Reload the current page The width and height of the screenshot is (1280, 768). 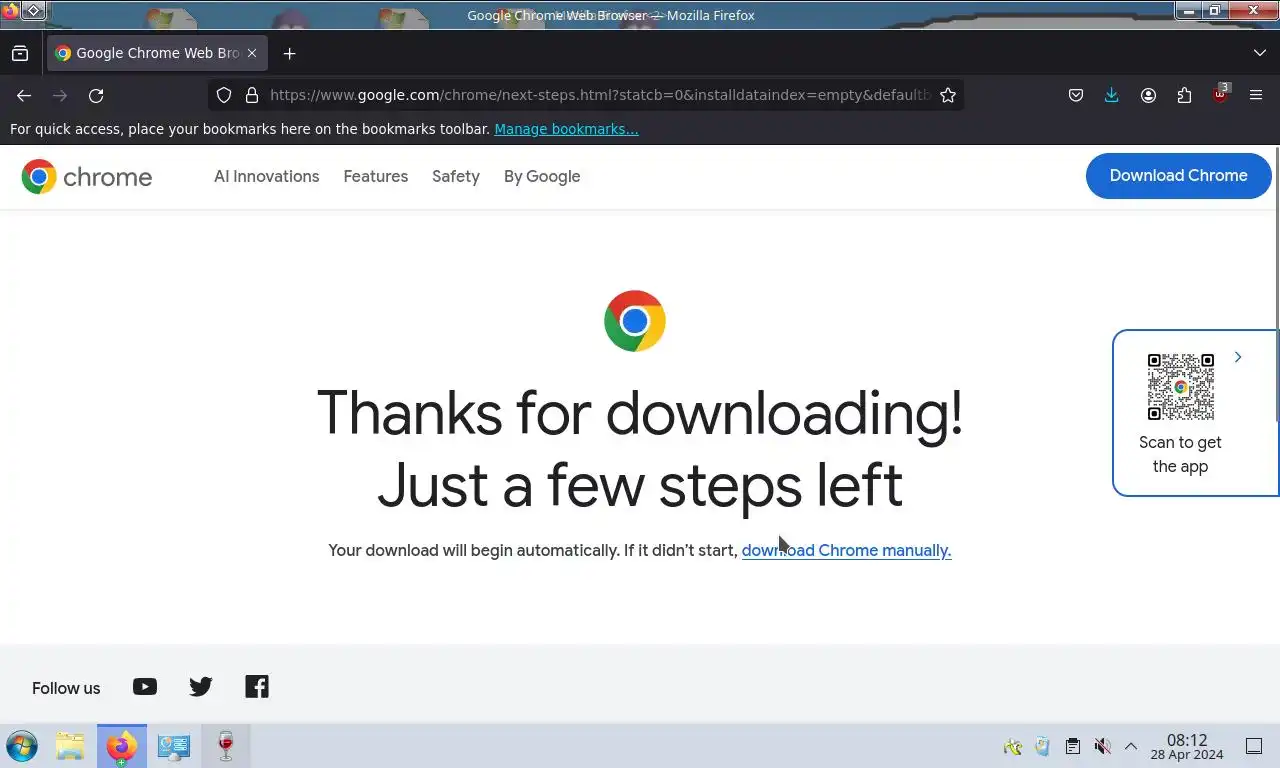96,95
